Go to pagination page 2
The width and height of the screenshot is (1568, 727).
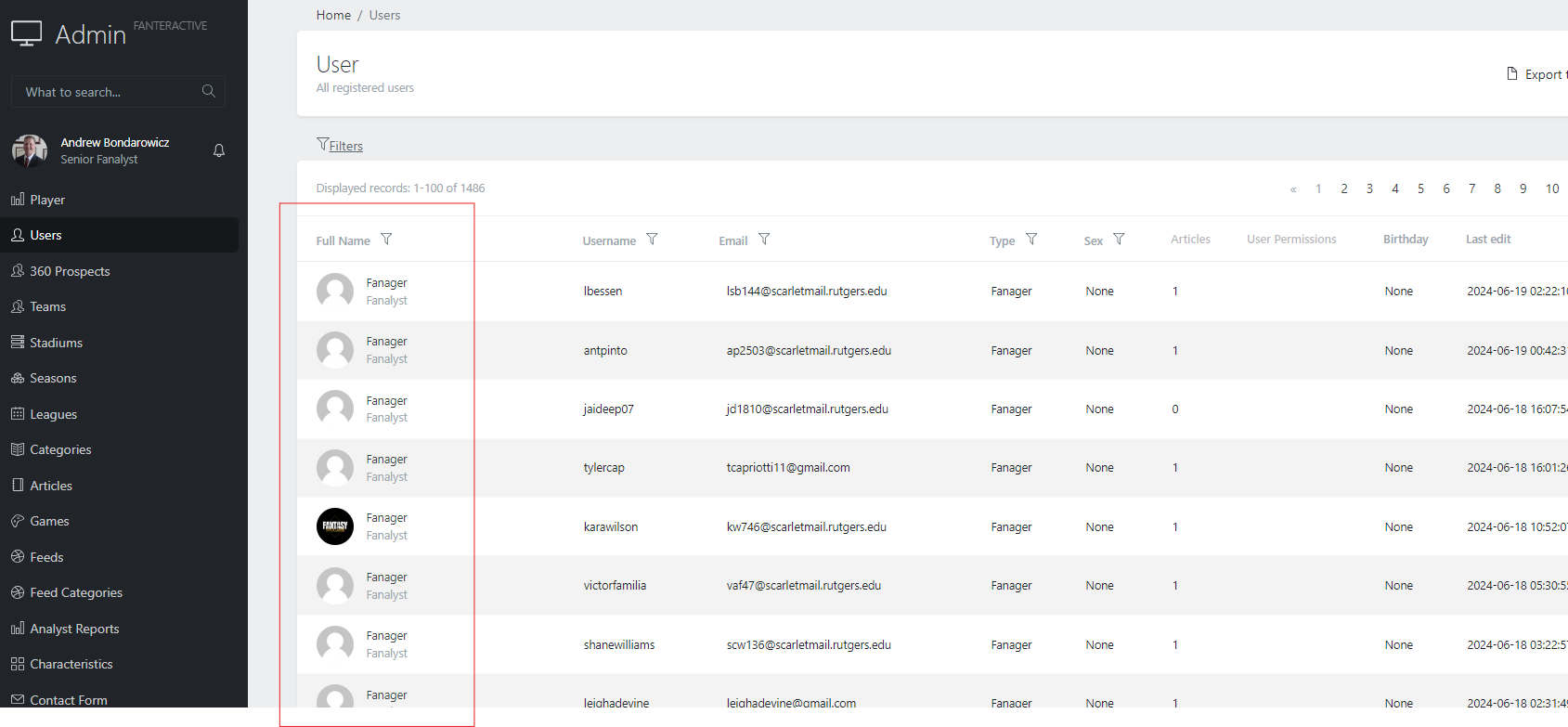1343,188
